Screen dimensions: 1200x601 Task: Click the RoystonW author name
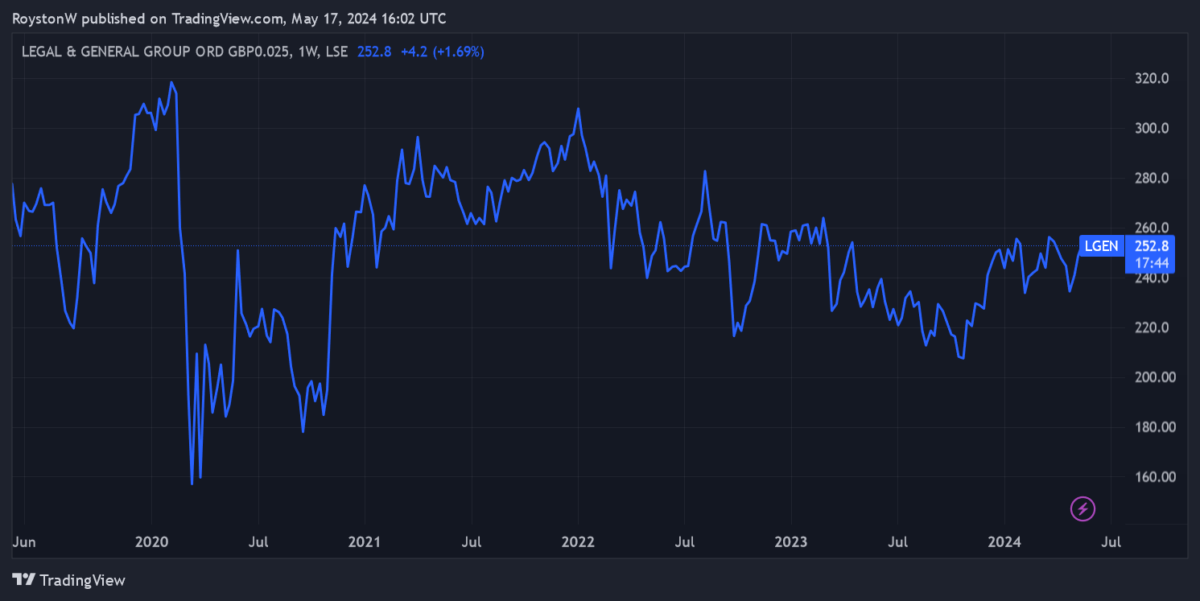45,18
